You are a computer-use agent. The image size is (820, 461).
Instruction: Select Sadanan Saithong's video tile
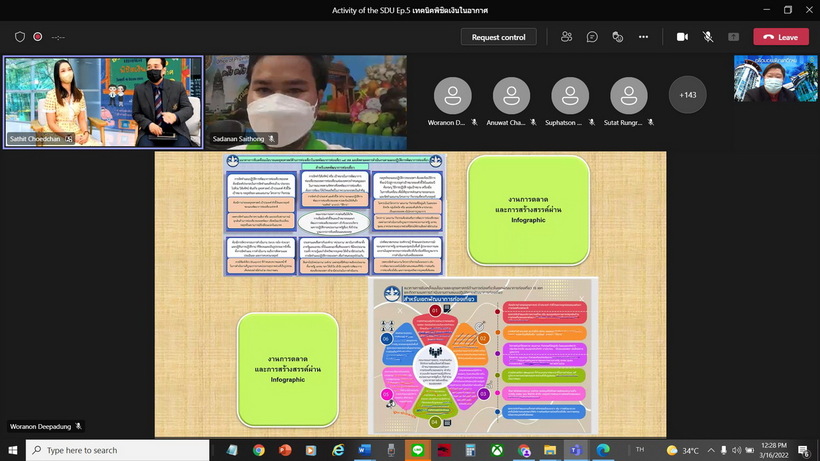tap(306, 102)
